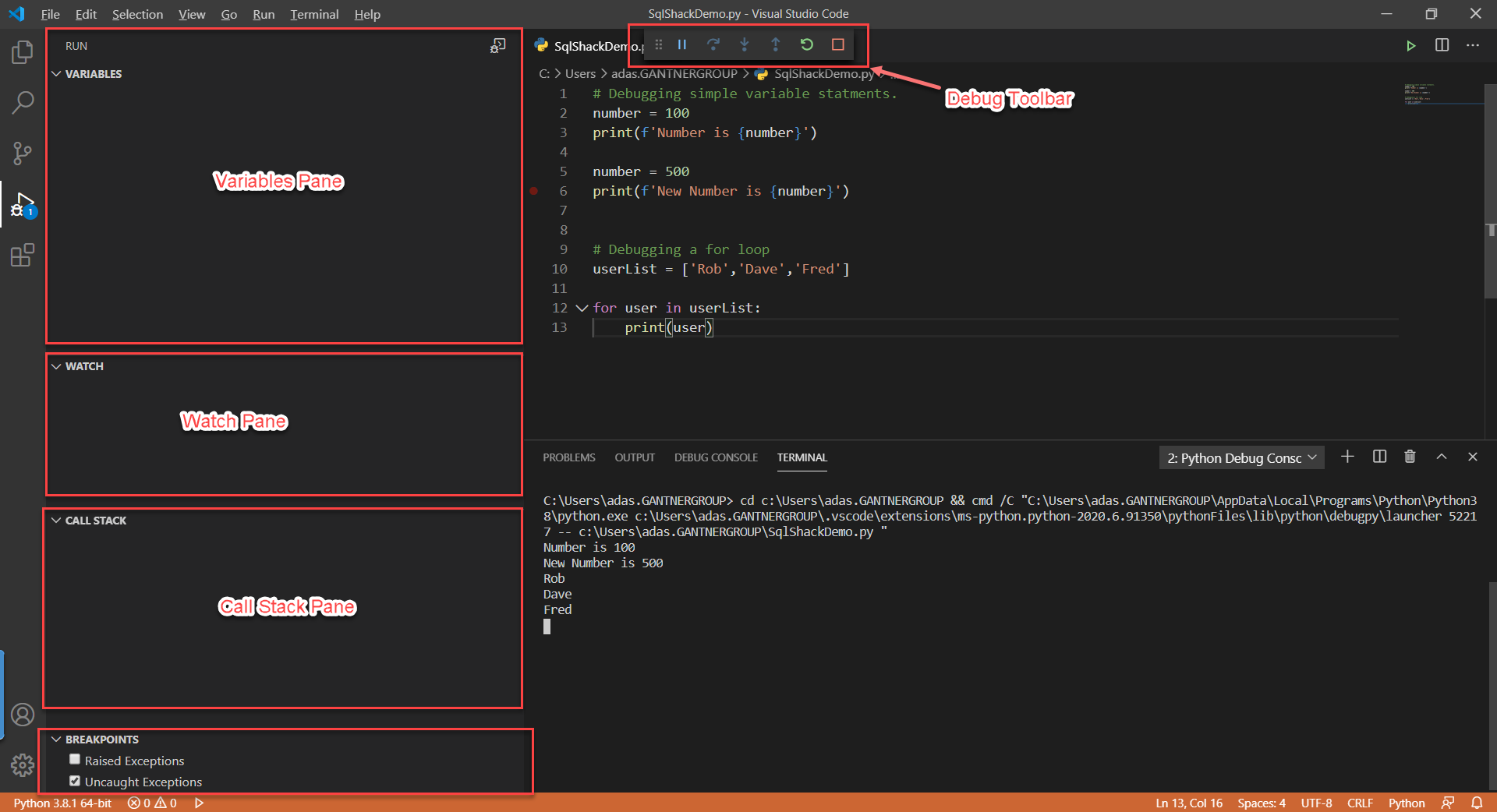Image resolution: width=1497 pixels, height=812 pixels.
Task: Toggle the breakpoint on line 6
Action: click(534, 191)
